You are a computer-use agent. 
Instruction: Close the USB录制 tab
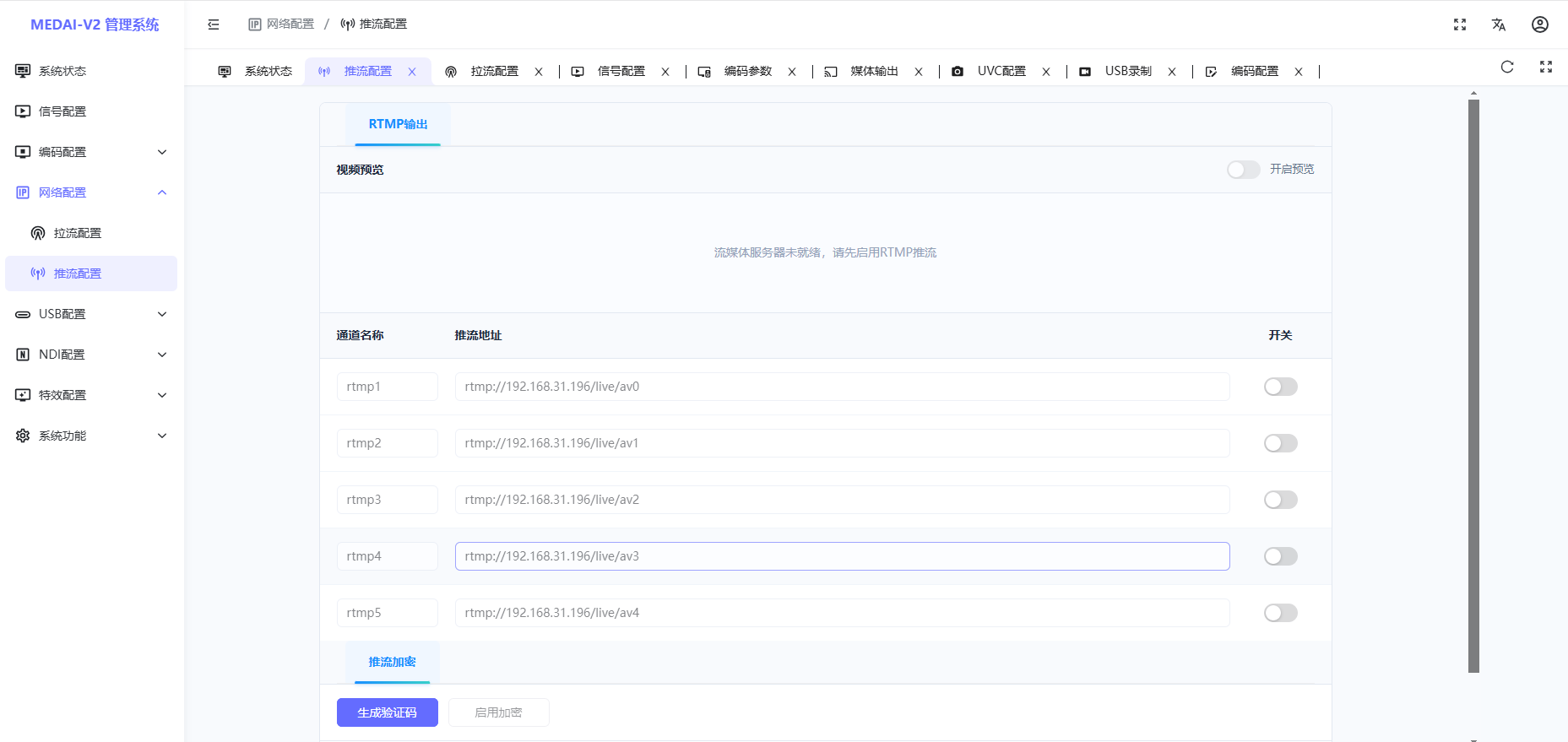(1172, 72)
